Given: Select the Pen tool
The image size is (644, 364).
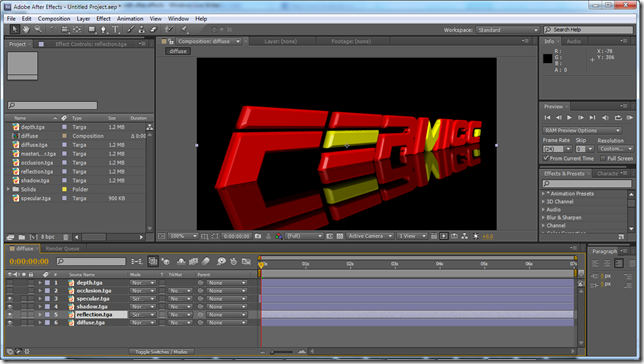Looking at the screenshot, I should coord(104,30).
